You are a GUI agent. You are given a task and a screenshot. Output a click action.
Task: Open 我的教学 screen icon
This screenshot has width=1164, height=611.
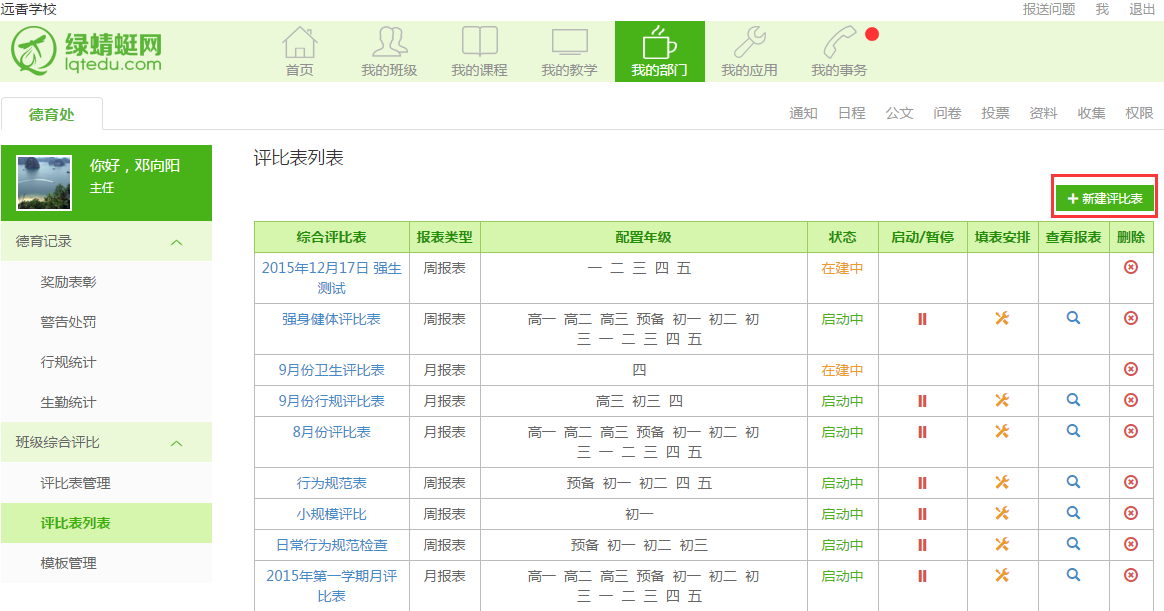coord(569,44)
